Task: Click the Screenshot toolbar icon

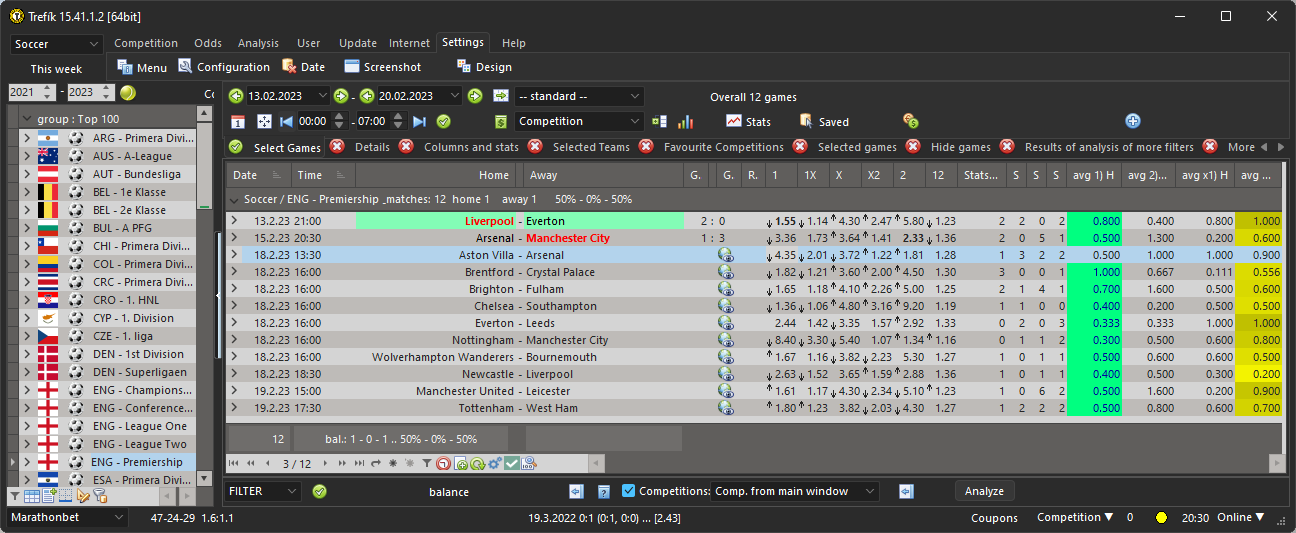Action: point(352,67)
